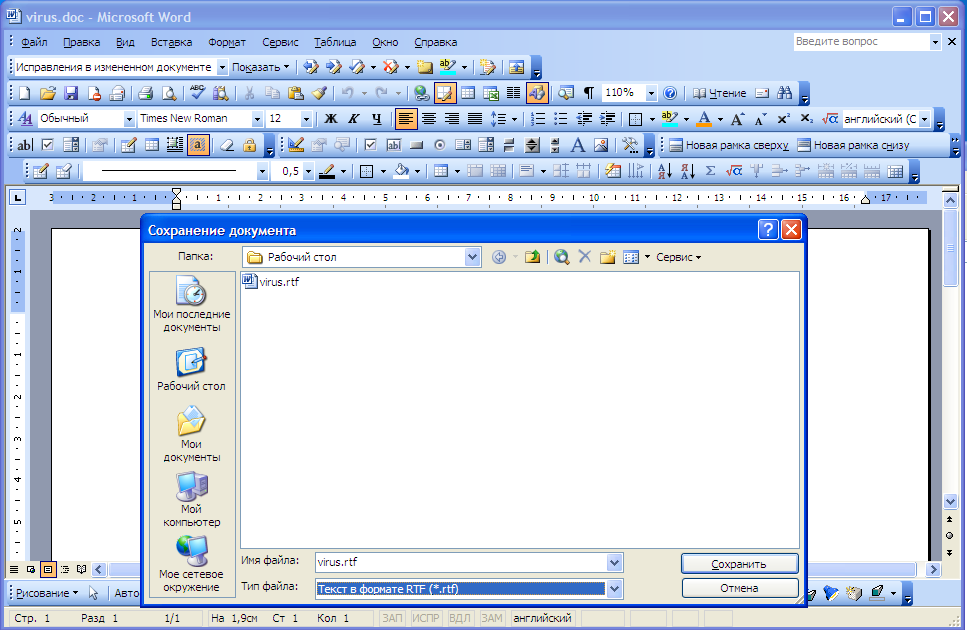Insert hyperlink globe icon
Screen dimensions: 967x630
coord(421,93)
